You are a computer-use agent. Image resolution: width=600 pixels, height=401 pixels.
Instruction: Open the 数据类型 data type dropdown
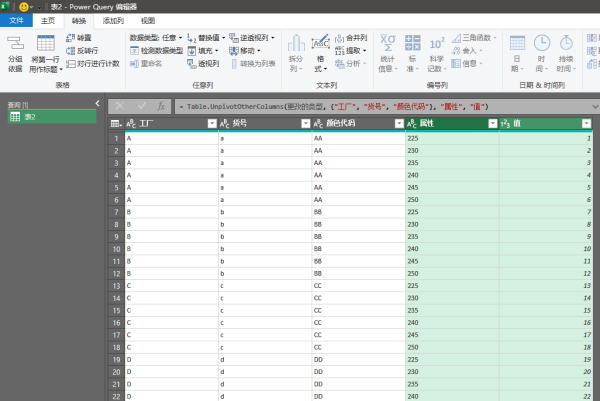156,37
